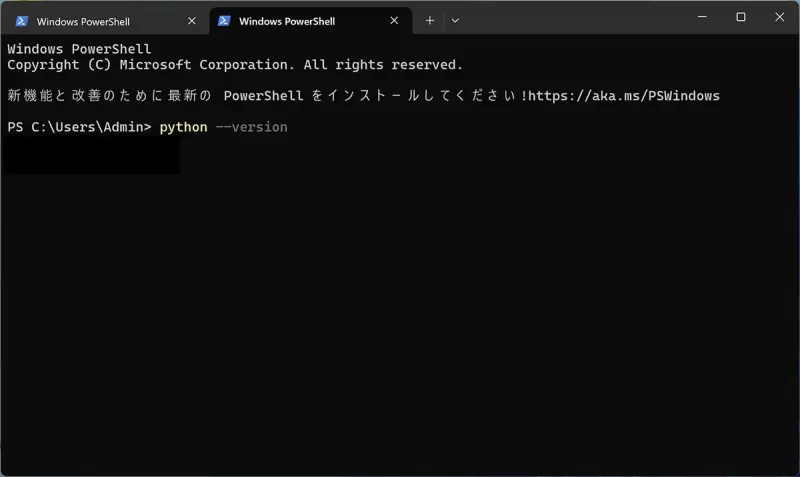The image size is (800, 477).
Task: Expand the new tab profile dropdown chevron
Action: click(455, 21)
